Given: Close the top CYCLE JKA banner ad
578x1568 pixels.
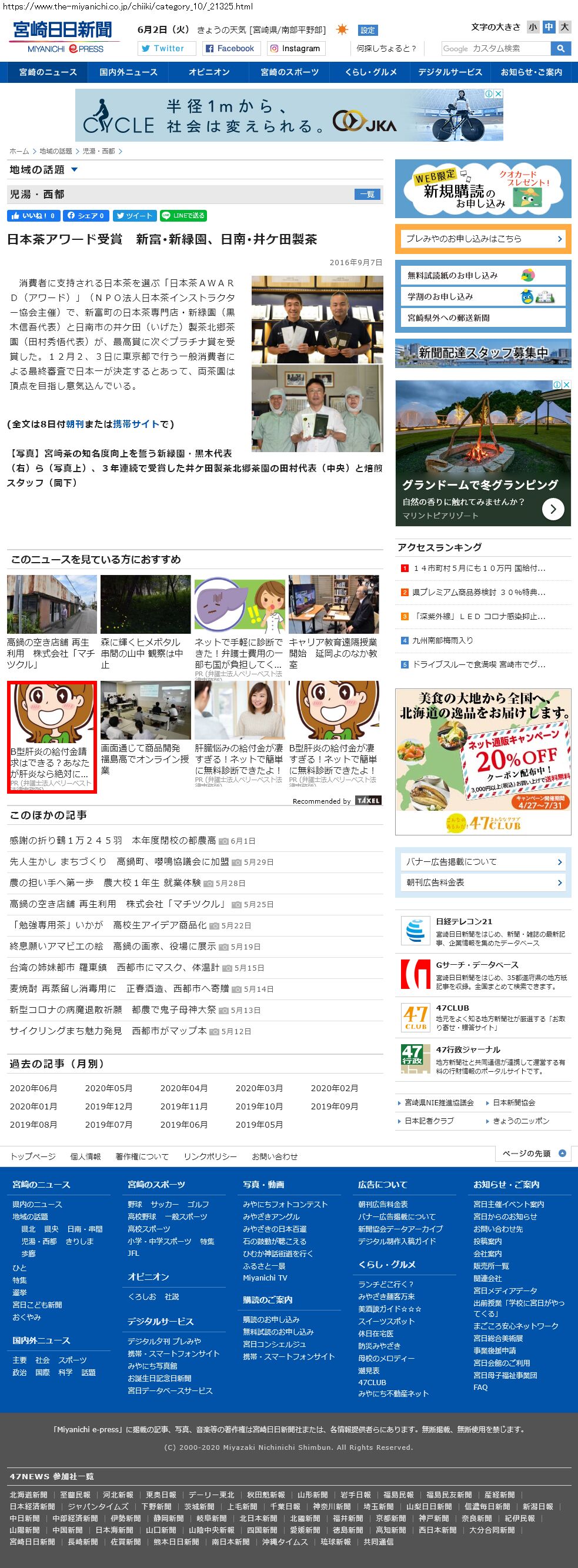Looking at the screenshot, I should coord(498,93).
